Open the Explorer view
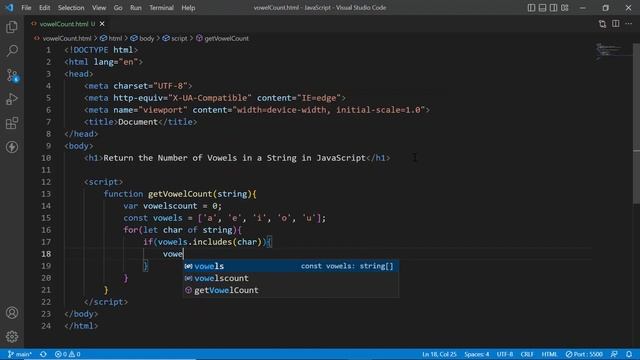The height and width of the screenshot is (360, 640). pyautogui.click(x=12, y=27)
